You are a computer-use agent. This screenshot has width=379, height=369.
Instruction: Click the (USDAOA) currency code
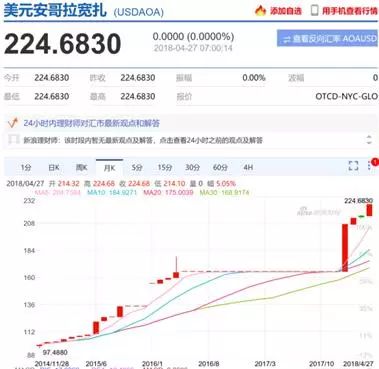(139, 12)
